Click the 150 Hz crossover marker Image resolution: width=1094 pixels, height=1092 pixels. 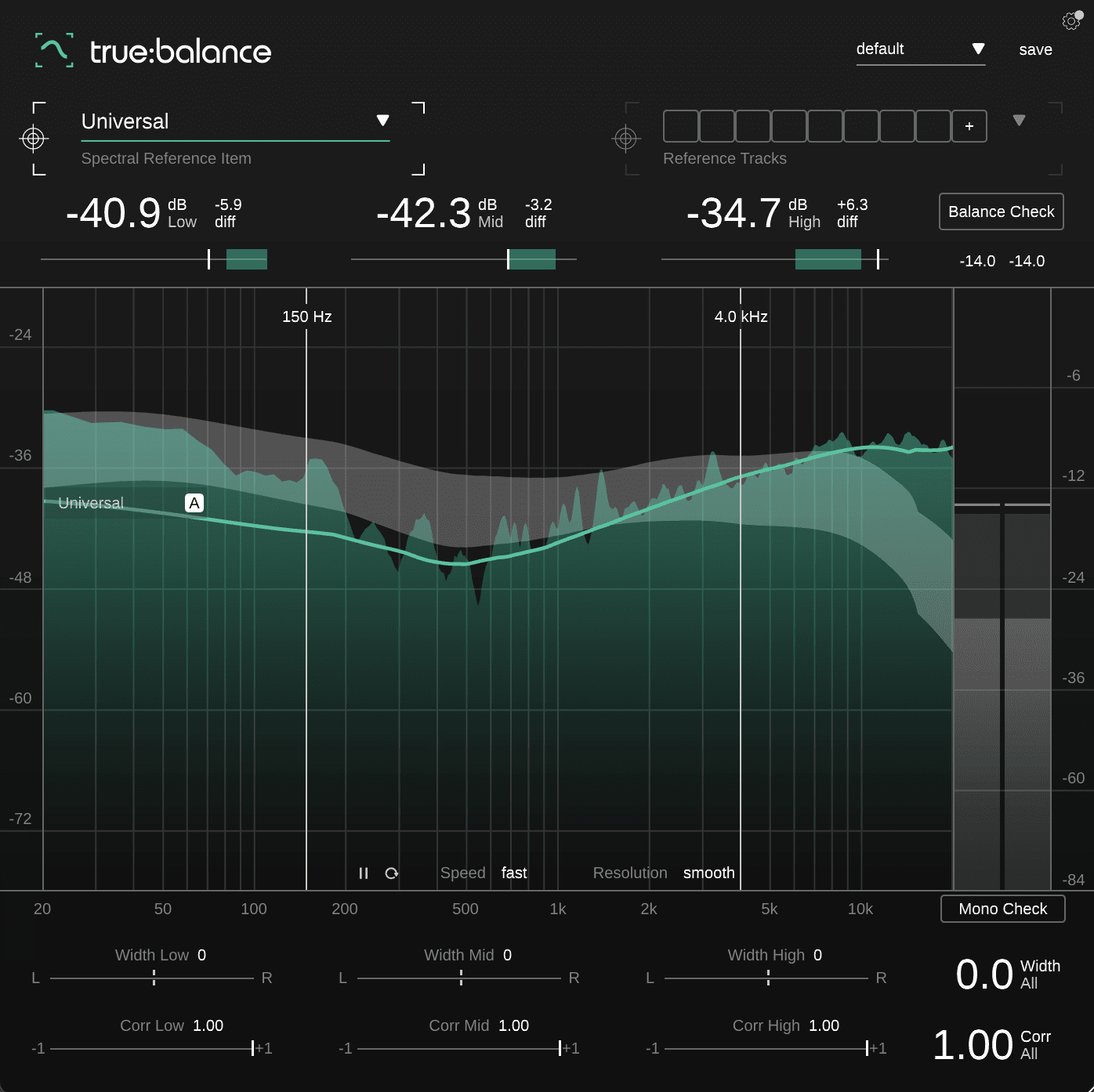click(306, 317)
